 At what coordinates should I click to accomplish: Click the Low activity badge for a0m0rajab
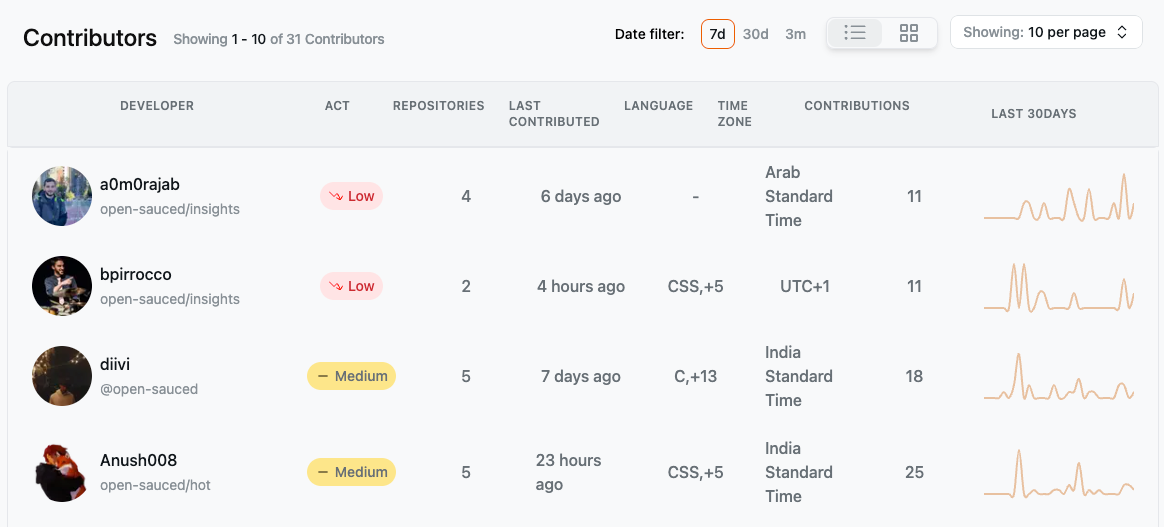(352, 196)
